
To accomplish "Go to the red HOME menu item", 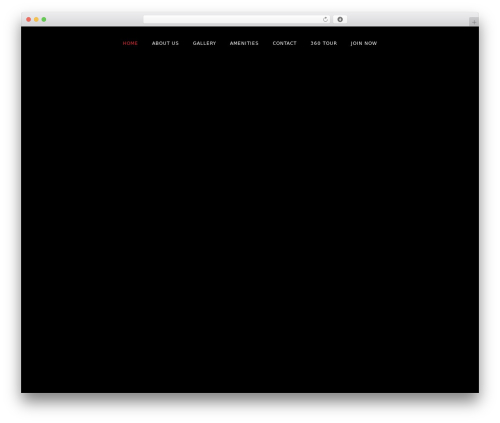I will click(x=130, y=43).
